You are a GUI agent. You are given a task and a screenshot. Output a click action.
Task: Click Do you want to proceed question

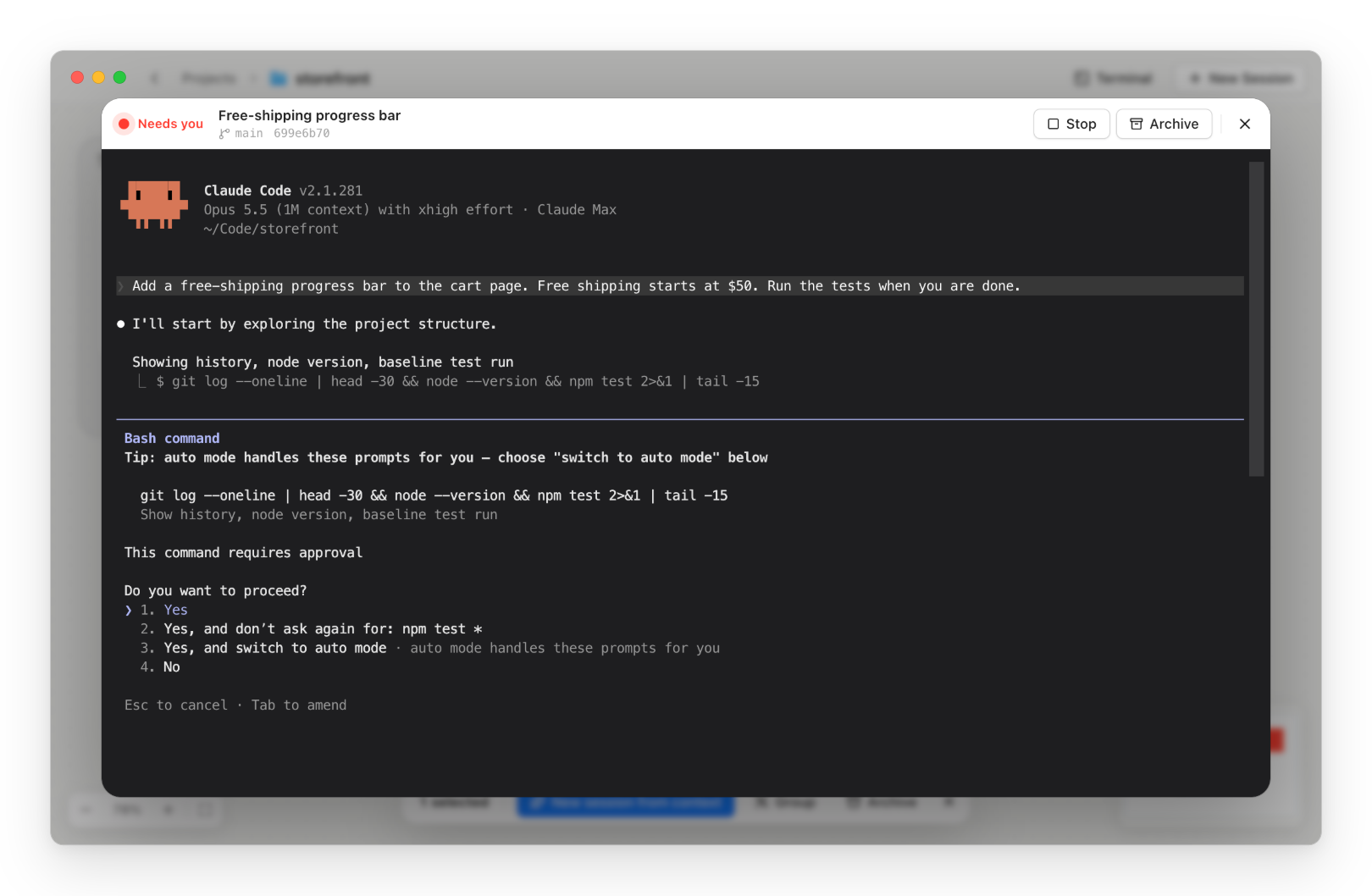(215, 591)
